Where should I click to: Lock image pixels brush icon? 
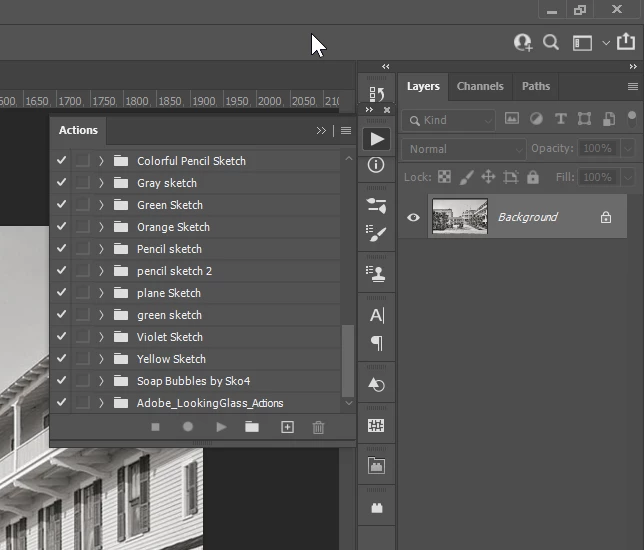[467, 177]
